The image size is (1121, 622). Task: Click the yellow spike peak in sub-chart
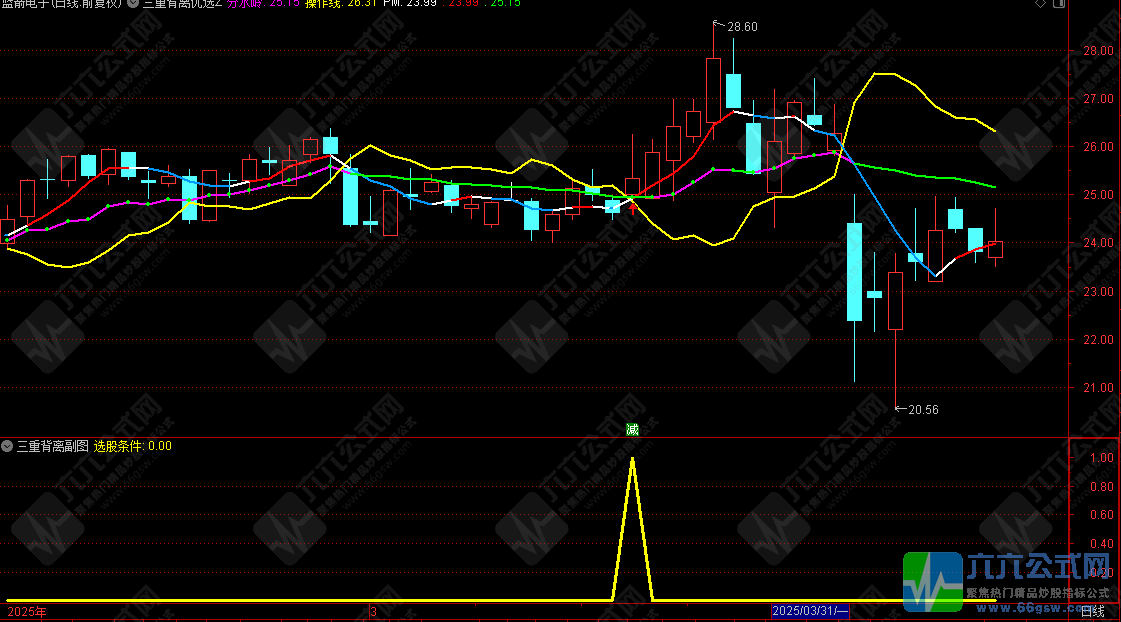(632, 459)
